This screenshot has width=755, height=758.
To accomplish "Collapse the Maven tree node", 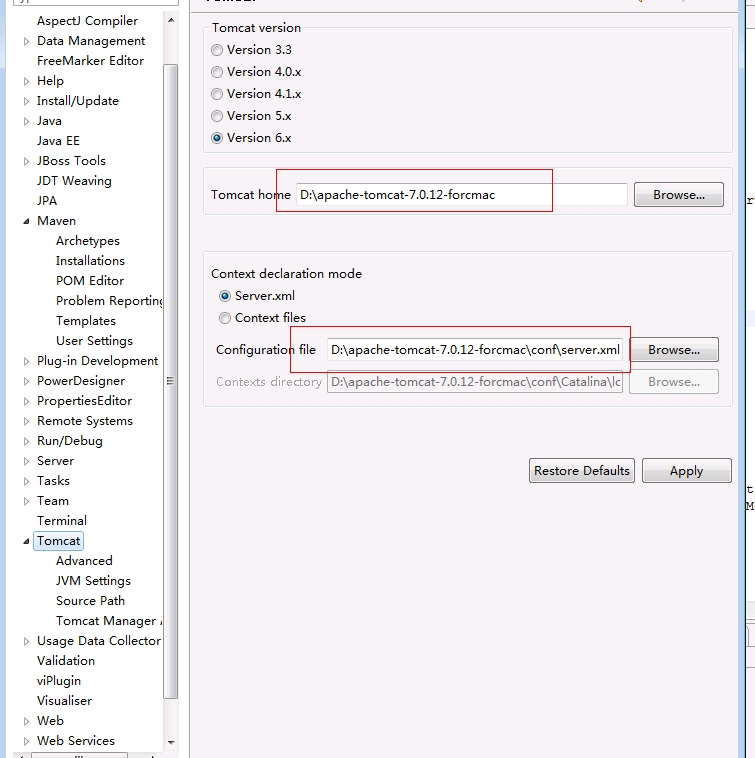I will [27, 221].
